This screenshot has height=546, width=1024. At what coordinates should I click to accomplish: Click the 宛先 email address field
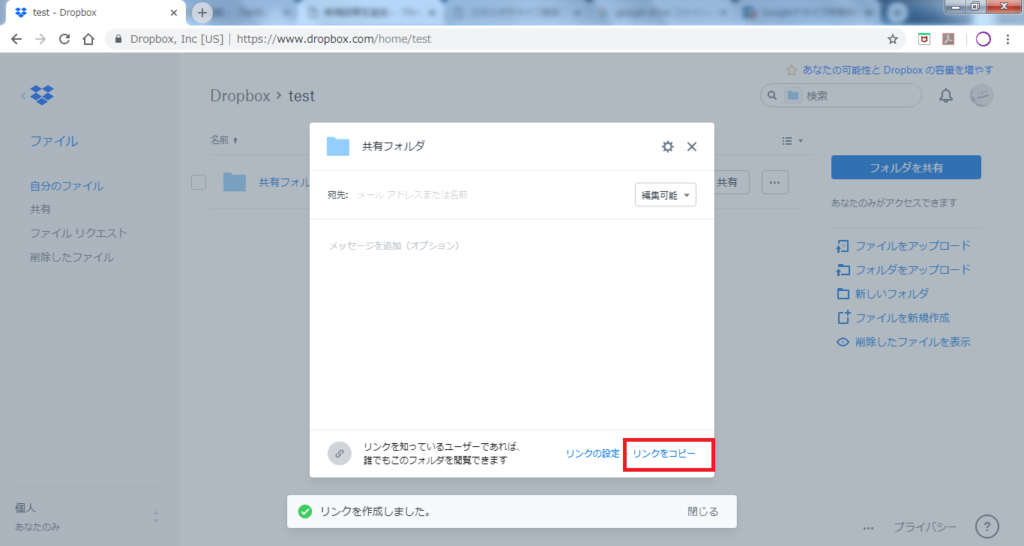[x=491, y=195]
